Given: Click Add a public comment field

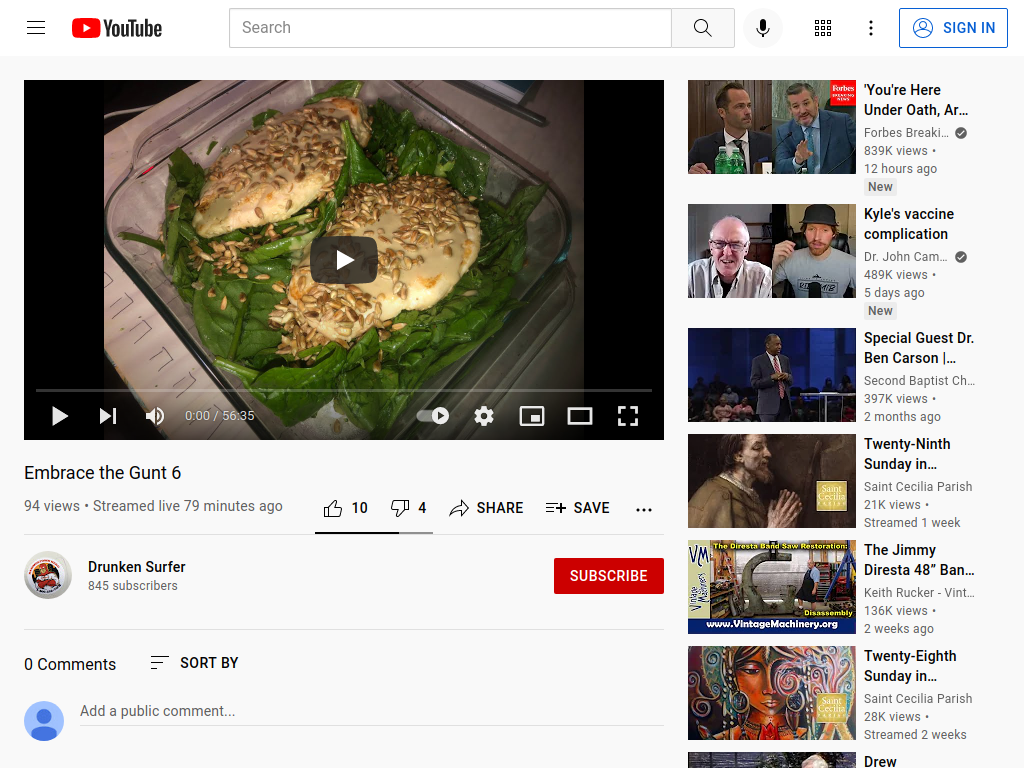Looking at the screenshot, I should click(372, 711).
